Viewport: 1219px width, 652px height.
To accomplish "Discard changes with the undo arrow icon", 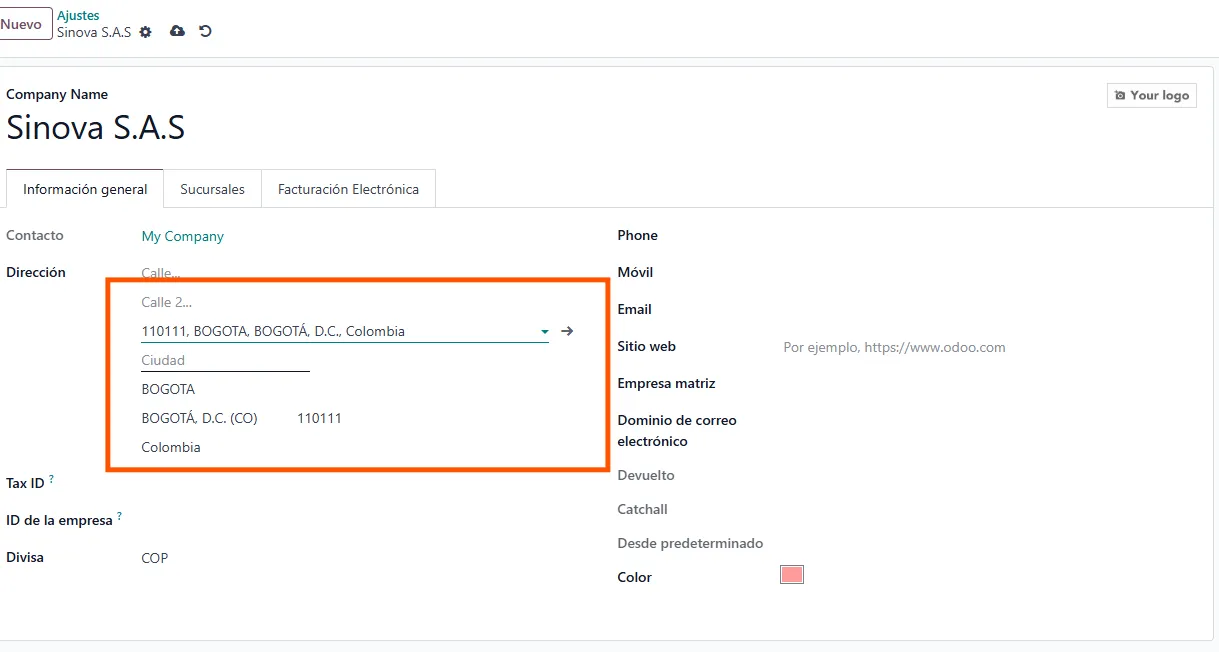I will point(205,32).
